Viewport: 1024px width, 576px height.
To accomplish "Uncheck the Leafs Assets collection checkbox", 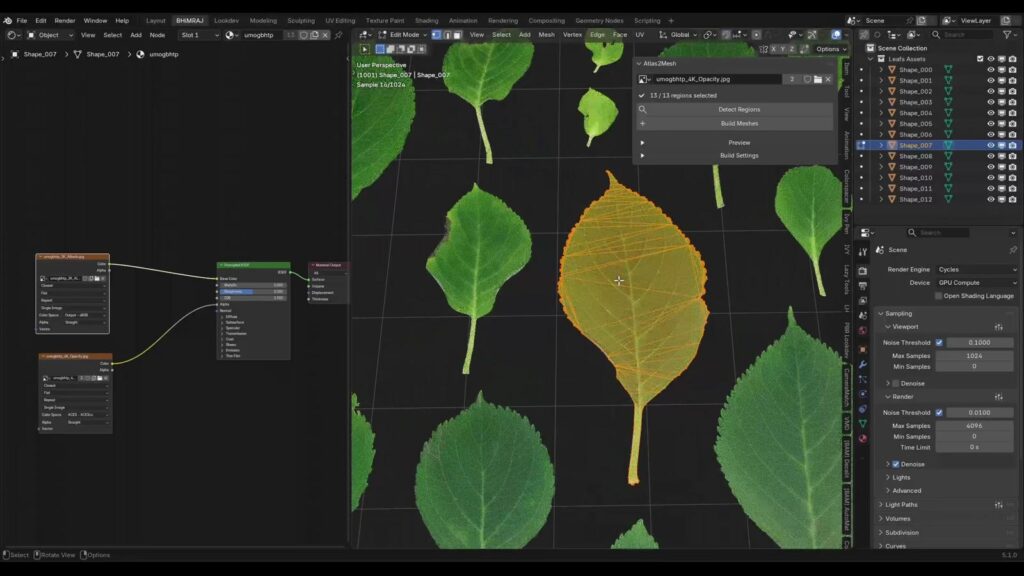I will (x=980, y=59).
